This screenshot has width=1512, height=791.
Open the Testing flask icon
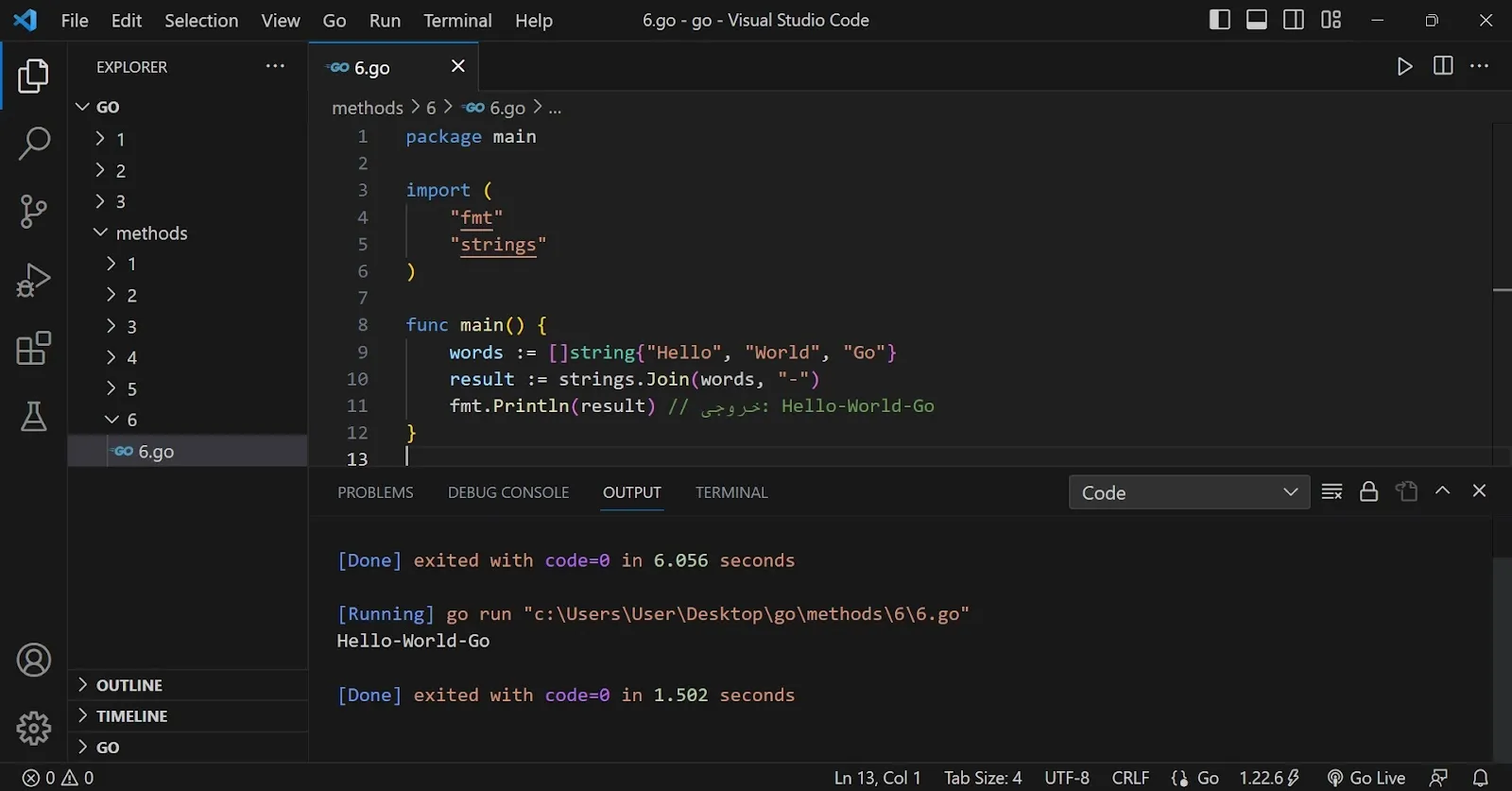(x=33, y=416)
